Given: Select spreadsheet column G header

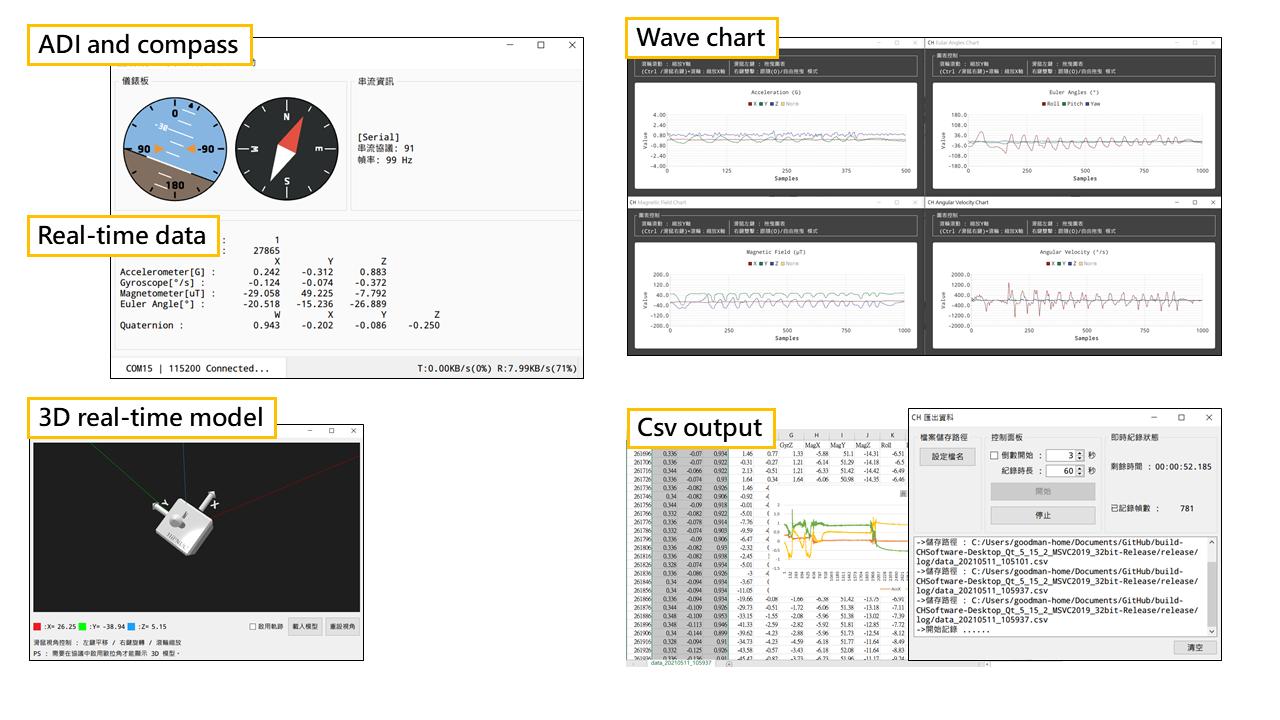Looking at the screenshot, I should click(791, 435).
